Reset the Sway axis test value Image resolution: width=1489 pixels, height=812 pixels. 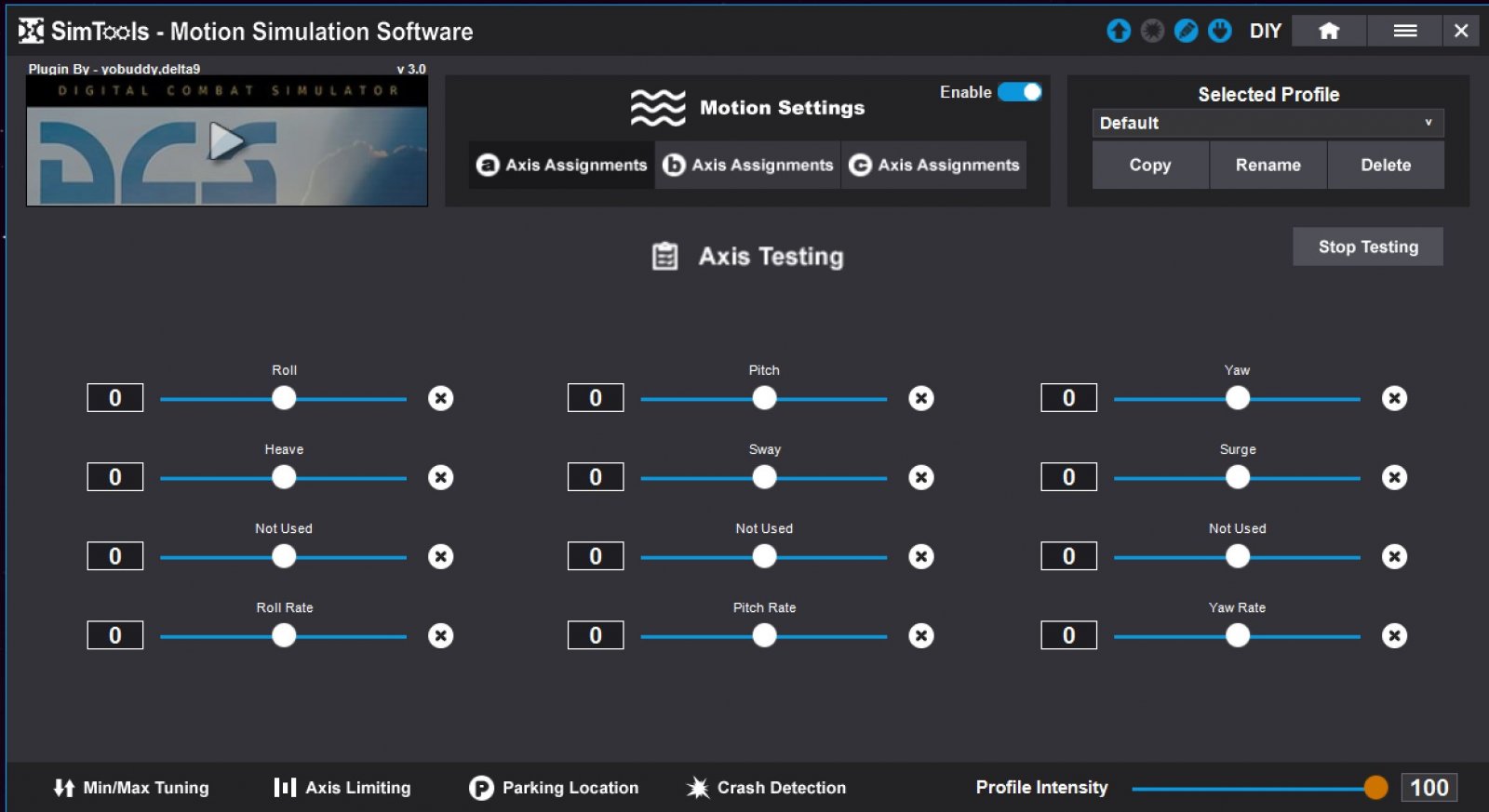pos(921,477)
